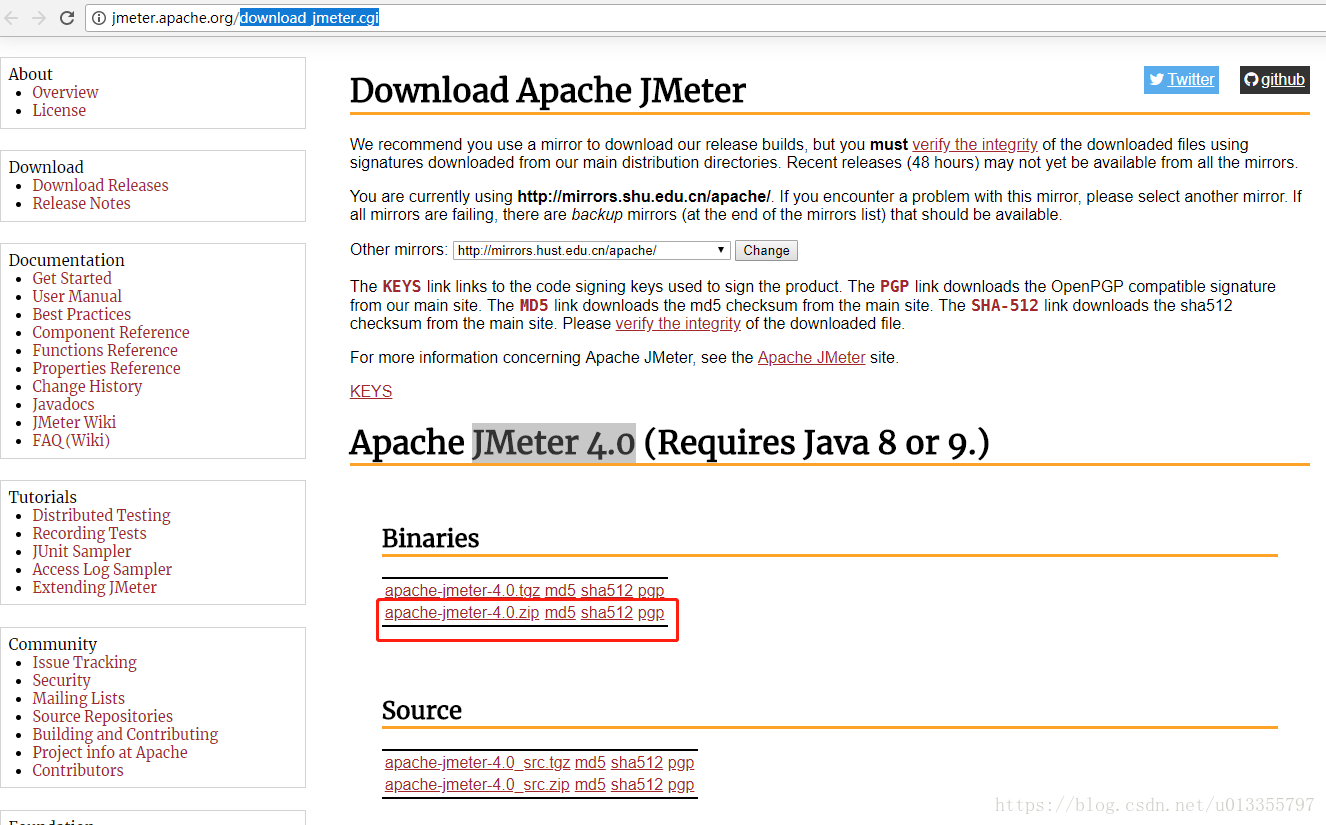Open the KEYS link
The width and height of the screenshot is (1326, 825).
tap(371, 391)
